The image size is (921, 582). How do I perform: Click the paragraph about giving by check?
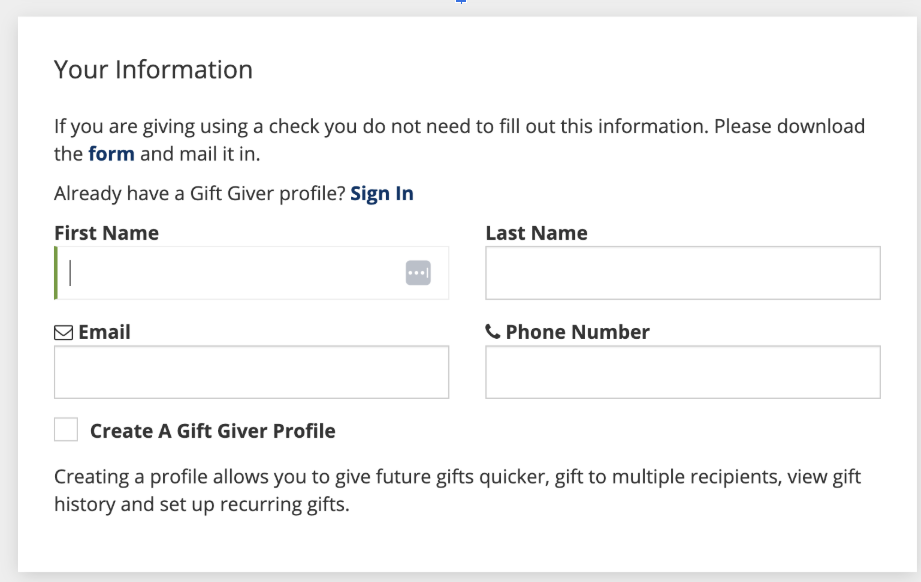tap(460, 129)
